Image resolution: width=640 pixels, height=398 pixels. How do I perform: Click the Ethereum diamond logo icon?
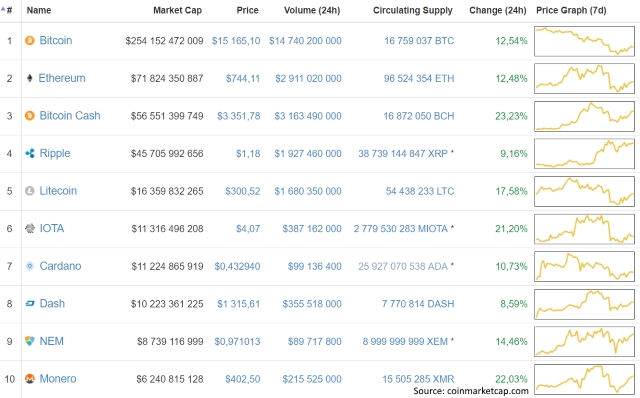[x=29, y=78]
